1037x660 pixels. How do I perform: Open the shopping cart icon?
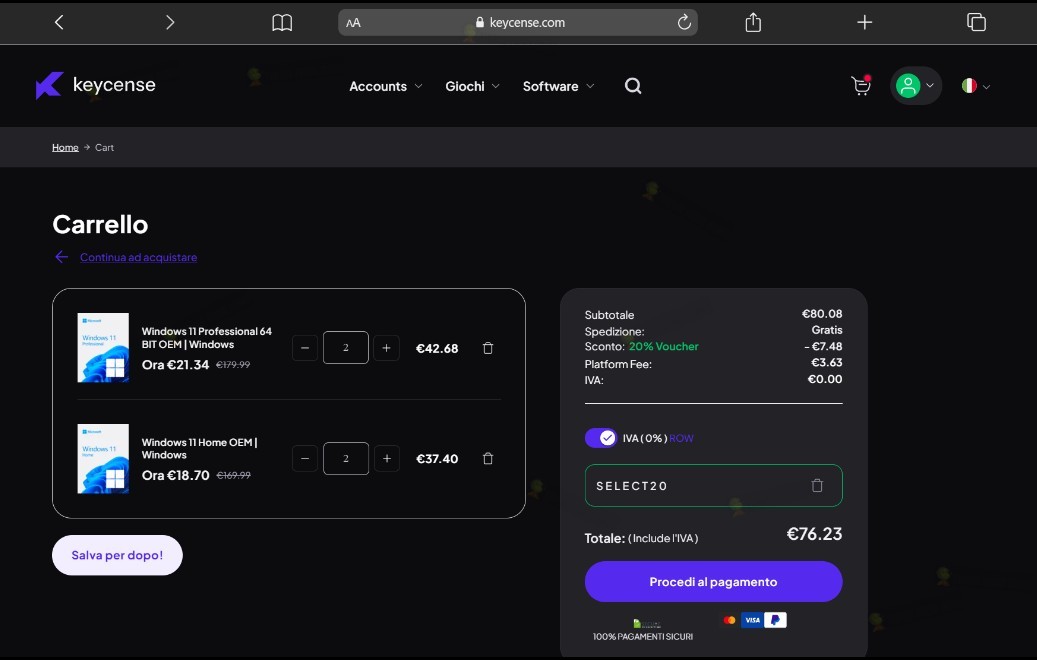(x=861, y=86)
